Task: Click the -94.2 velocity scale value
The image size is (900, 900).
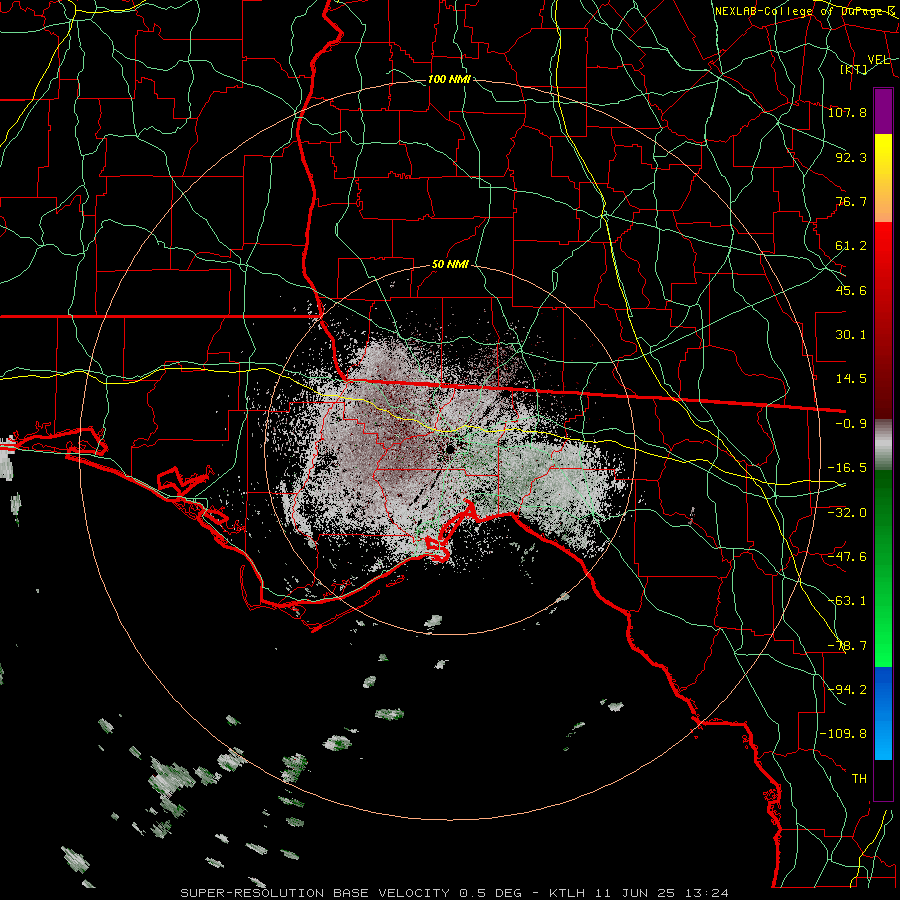Action: tap(847, 689)
